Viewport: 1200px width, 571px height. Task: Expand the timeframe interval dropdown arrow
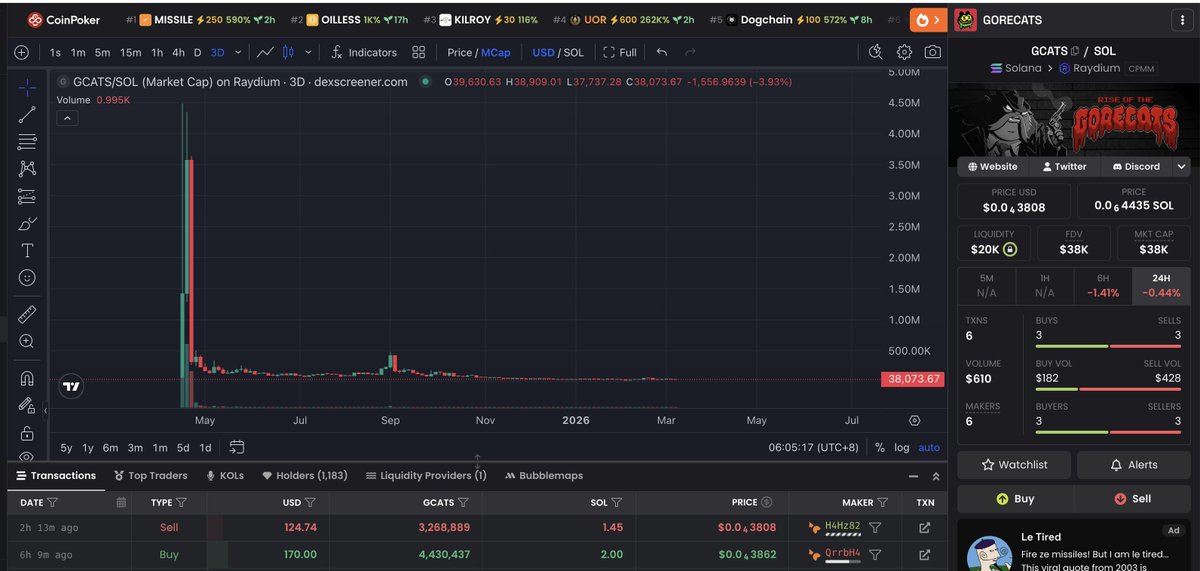pos(238,52)
